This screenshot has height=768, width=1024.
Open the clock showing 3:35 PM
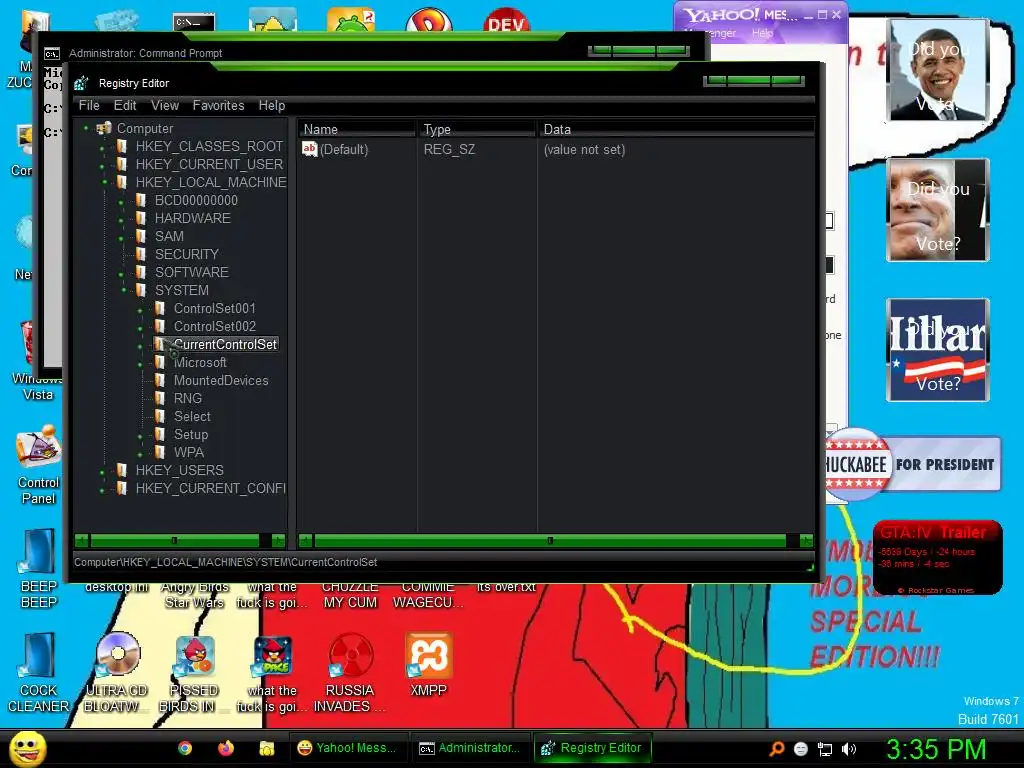935,749
